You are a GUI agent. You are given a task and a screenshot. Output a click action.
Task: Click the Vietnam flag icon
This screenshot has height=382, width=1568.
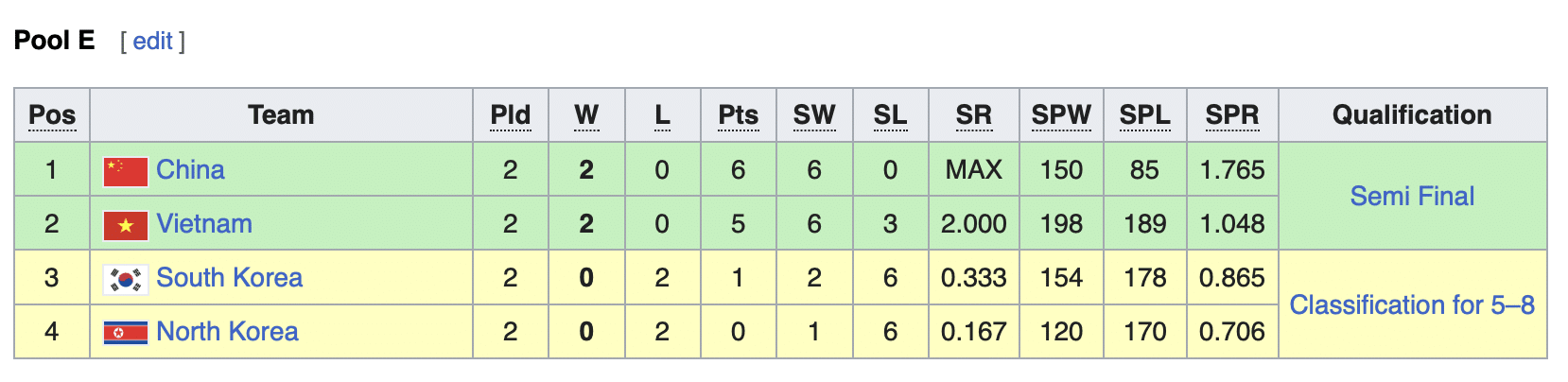click(125, 225)
